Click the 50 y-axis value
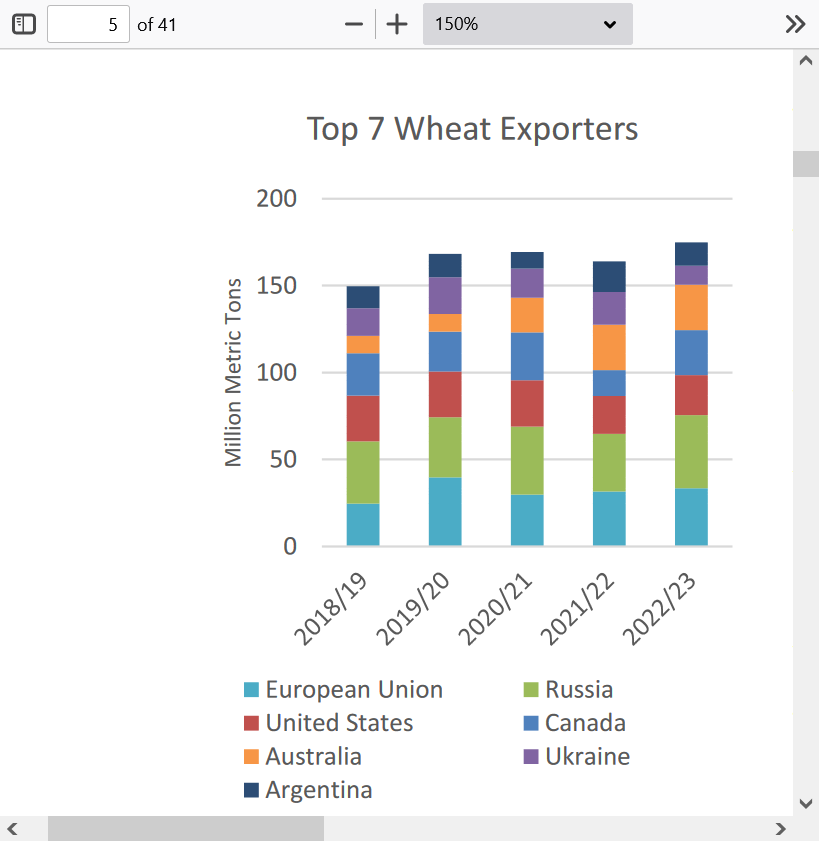 [x=283, y=459]
